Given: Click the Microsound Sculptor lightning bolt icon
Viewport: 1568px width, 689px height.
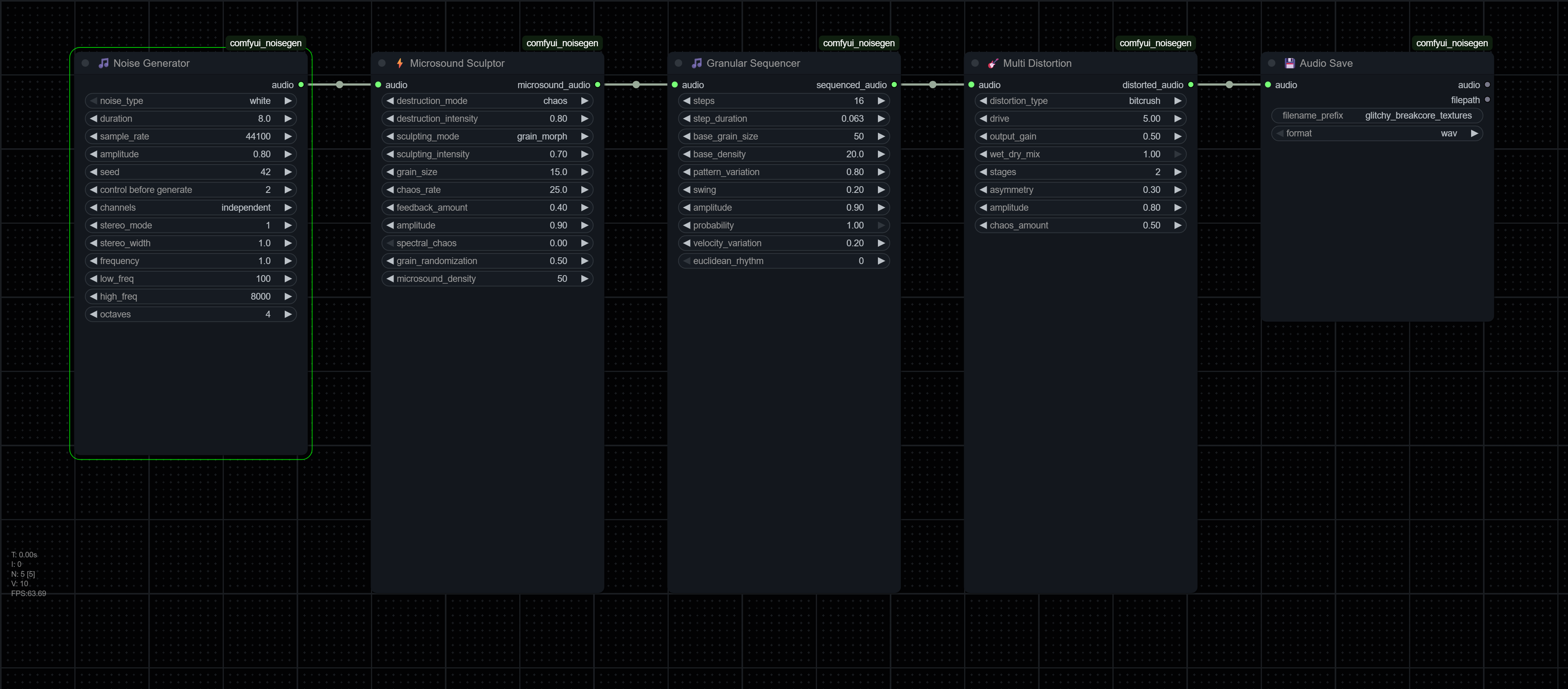Looking at the screenshot, I should [x=400, y=63].
